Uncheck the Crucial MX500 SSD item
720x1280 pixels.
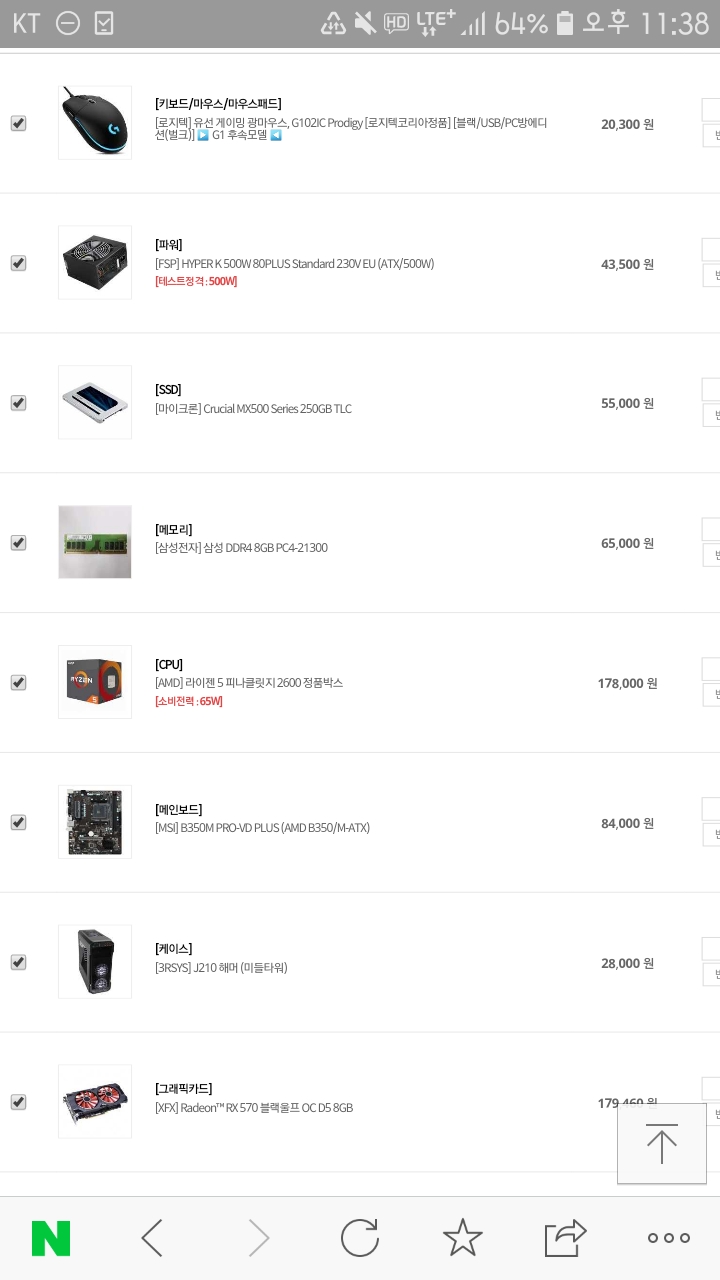tap(18, 403)
